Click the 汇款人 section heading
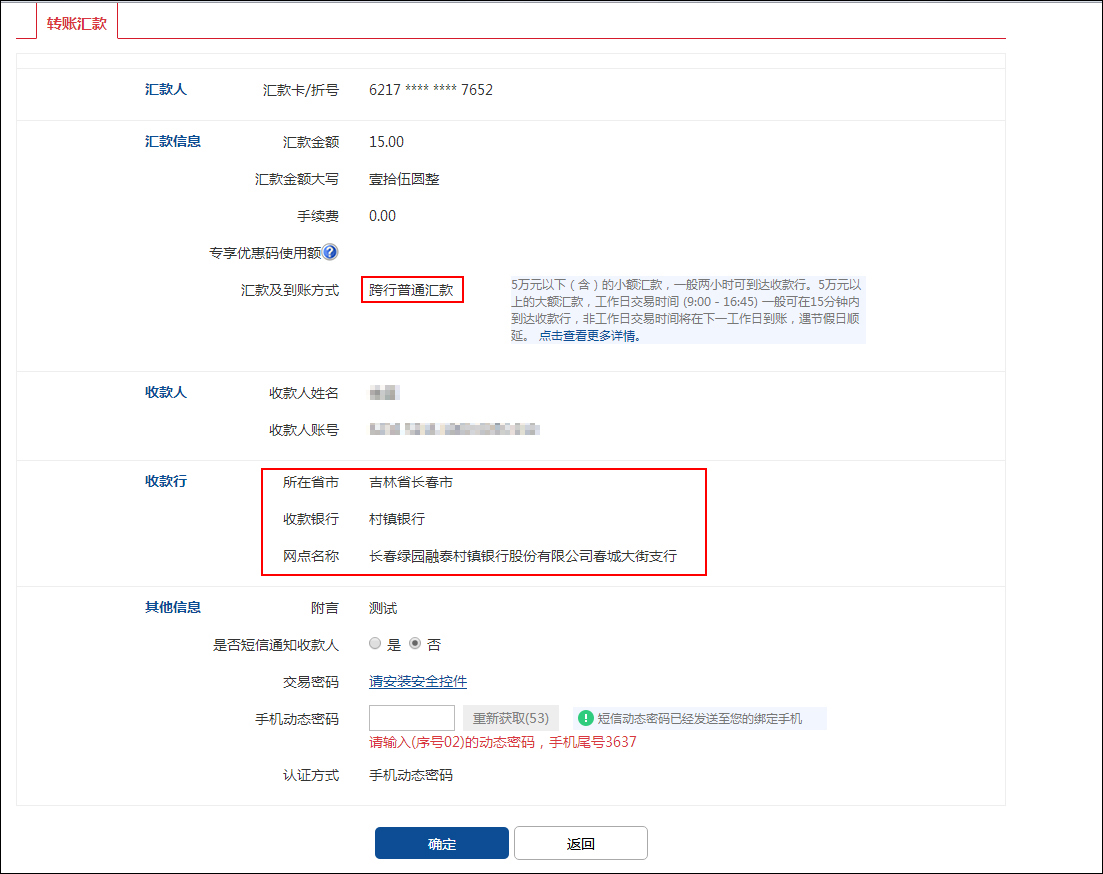Viewport: 1103px width, 874px height. click(x=166, y=89)
